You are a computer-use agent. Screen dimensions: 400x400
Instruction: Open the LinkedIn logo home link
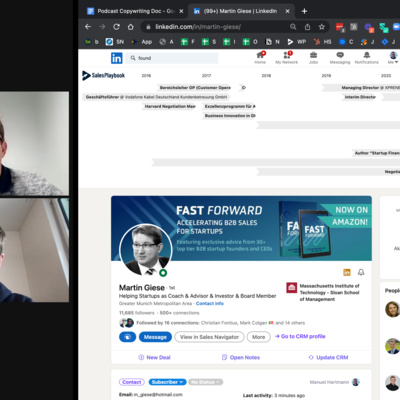(x=117, y=58)
